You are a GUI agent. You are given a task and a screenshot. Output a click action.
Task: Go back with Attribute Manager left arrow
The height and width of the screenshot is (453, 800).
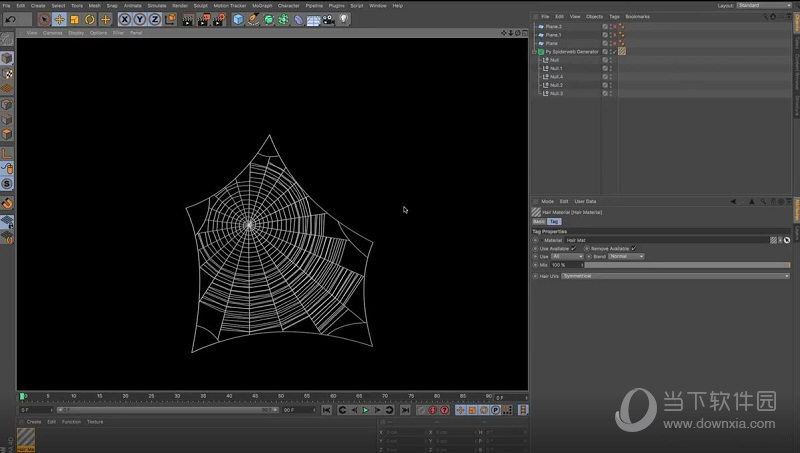pos(733,202)
